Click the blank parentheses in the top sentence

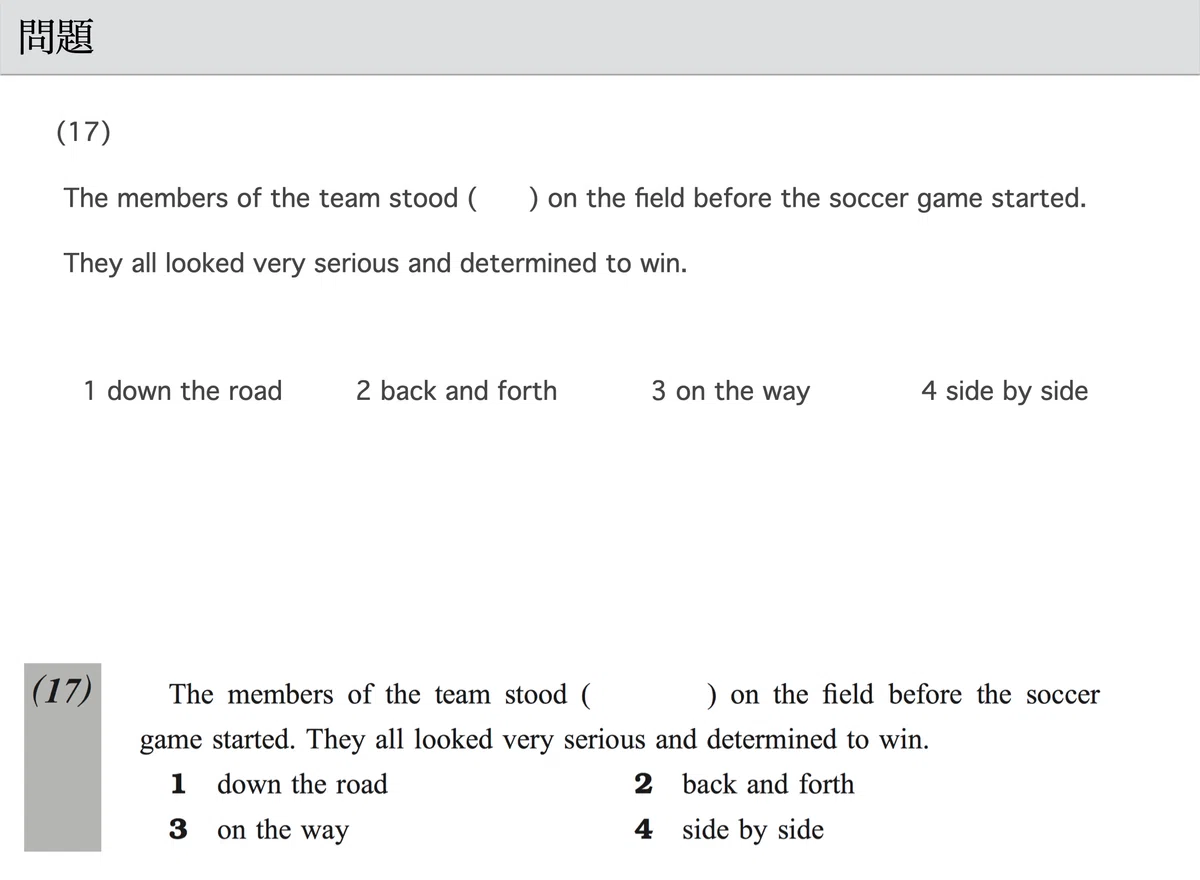pyautogui.click(x=505, y=198)
